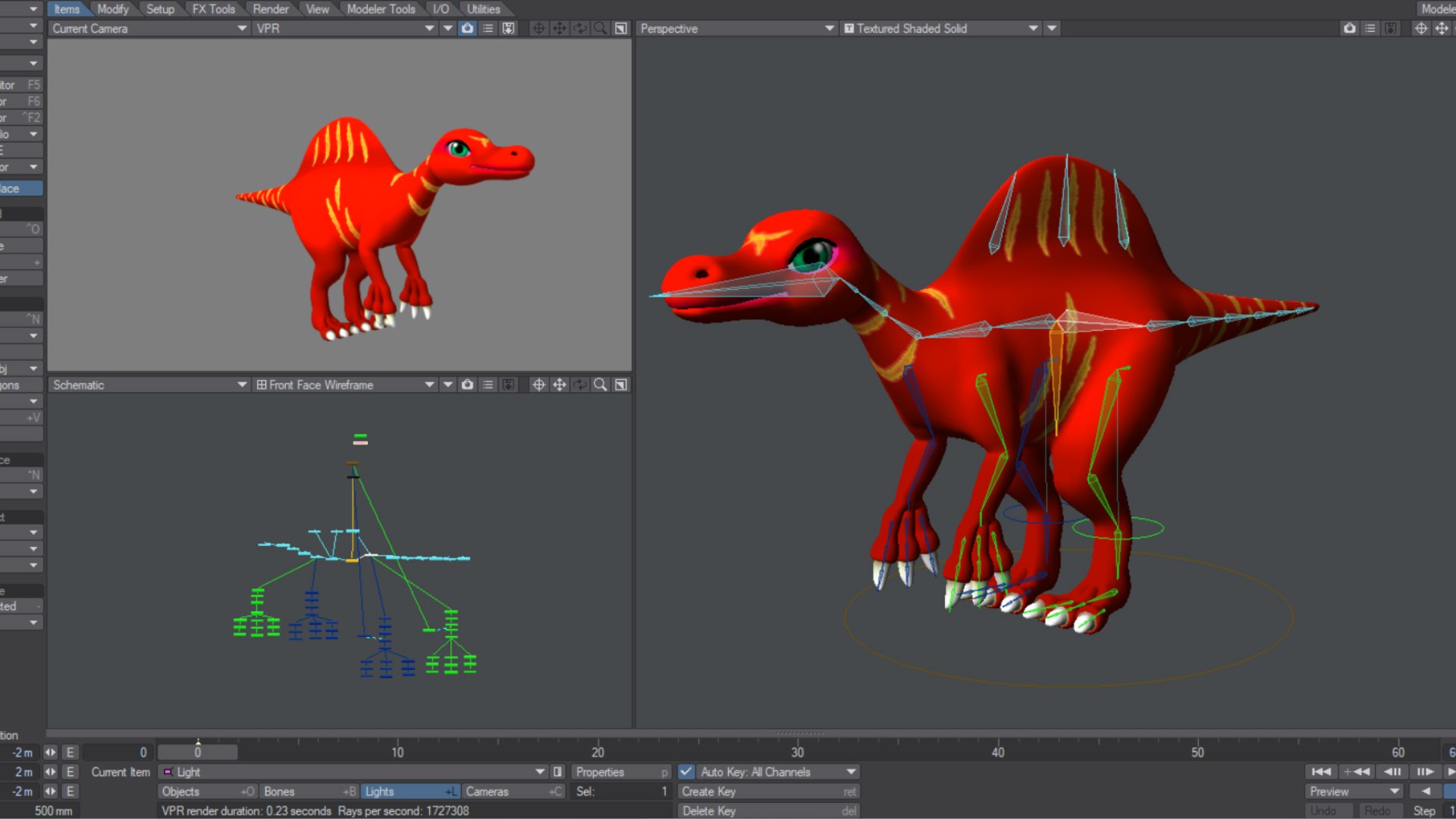The image size is (1456, 819).
Task: Open Auto Key All Channels dropdown
Action: click(x=778, y=772)
